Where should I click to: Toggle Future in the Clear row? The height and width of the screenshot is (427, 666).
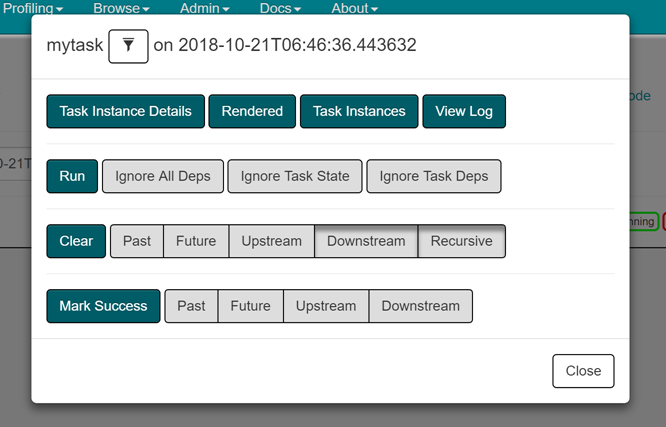point(196,241)
